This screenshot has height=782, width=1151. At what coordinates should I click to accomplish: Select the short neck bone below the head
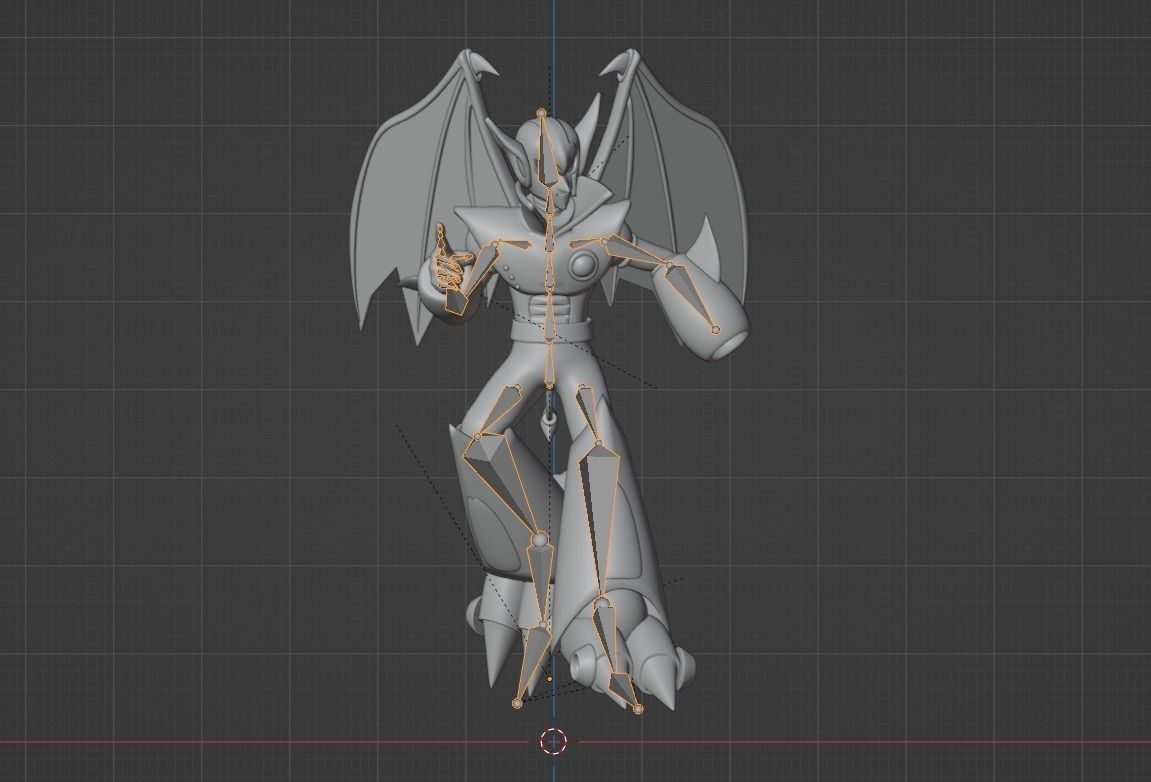549,201
